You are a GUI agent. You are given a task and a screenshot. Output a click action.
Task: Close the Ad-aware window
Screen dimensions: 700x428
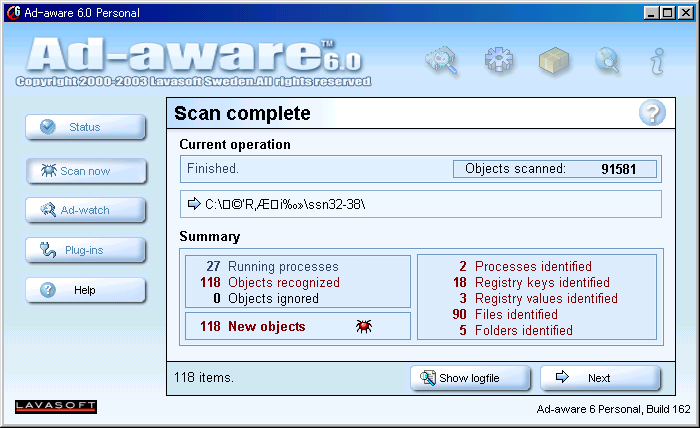(686, 12)
